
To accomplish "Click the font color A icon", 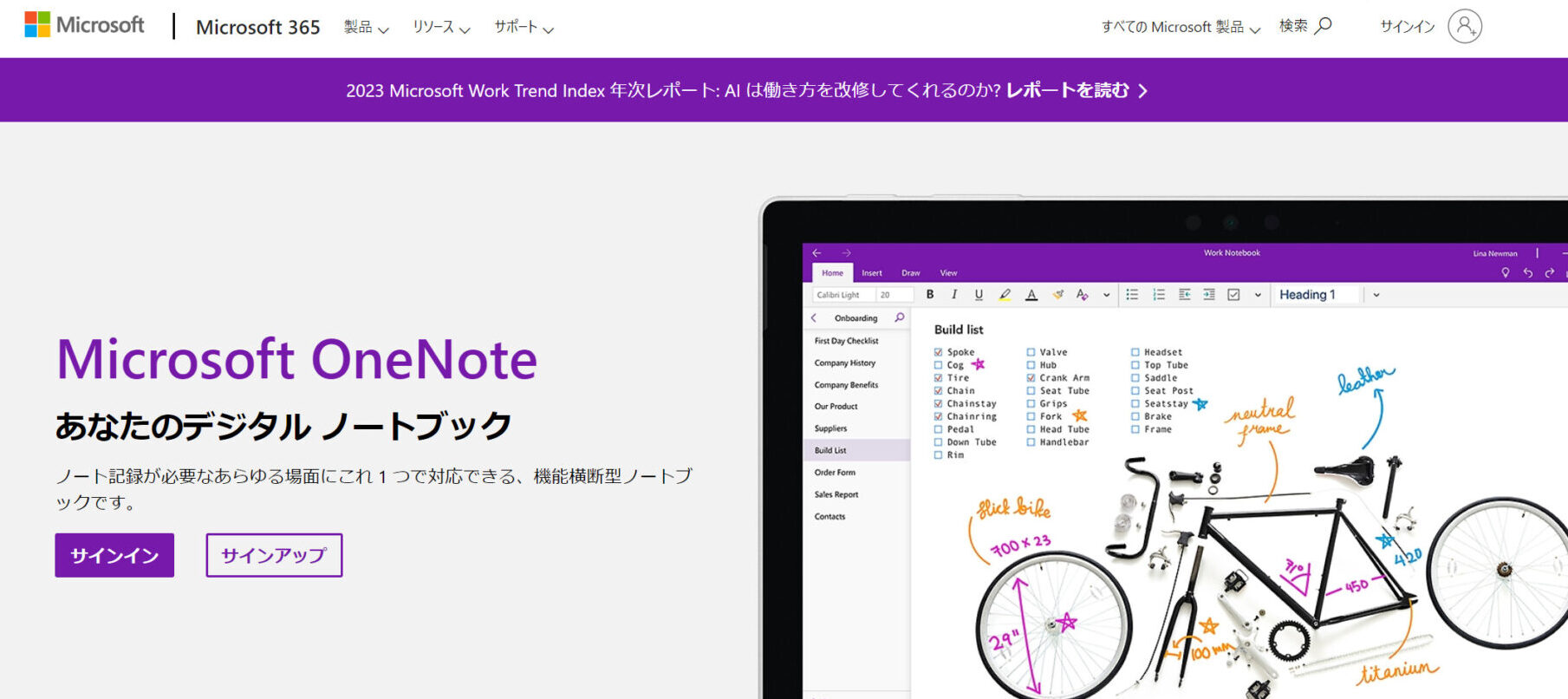I will point(1031,295).
